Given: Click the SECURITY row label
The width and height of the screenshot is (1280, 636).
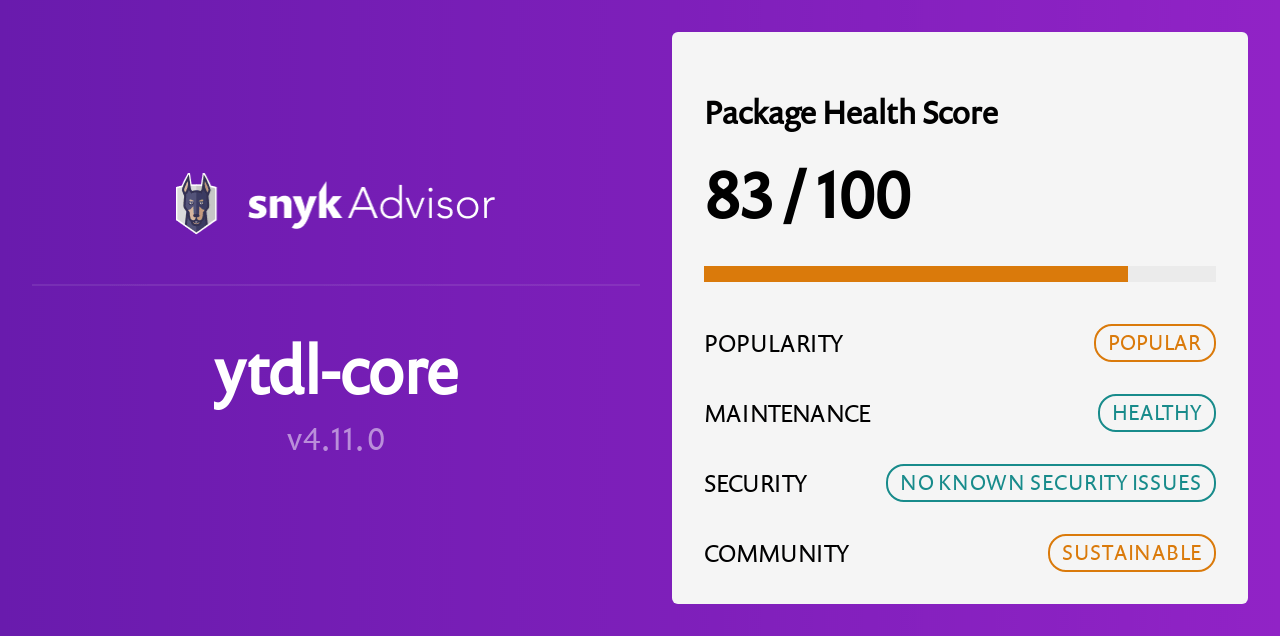Looking at the screenshot, I should point(755,484).
